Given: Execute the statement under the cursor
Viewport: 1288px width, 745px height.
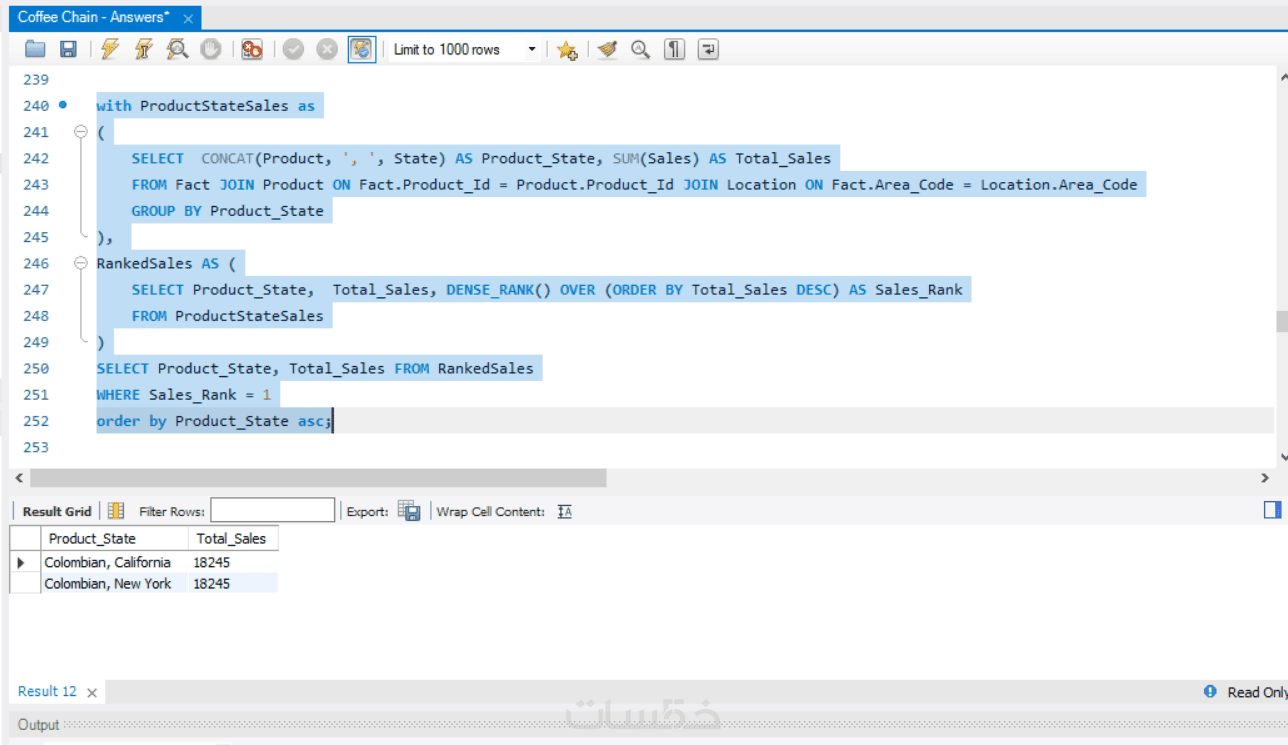Looking at the screenshot, I should coord(143,49).
